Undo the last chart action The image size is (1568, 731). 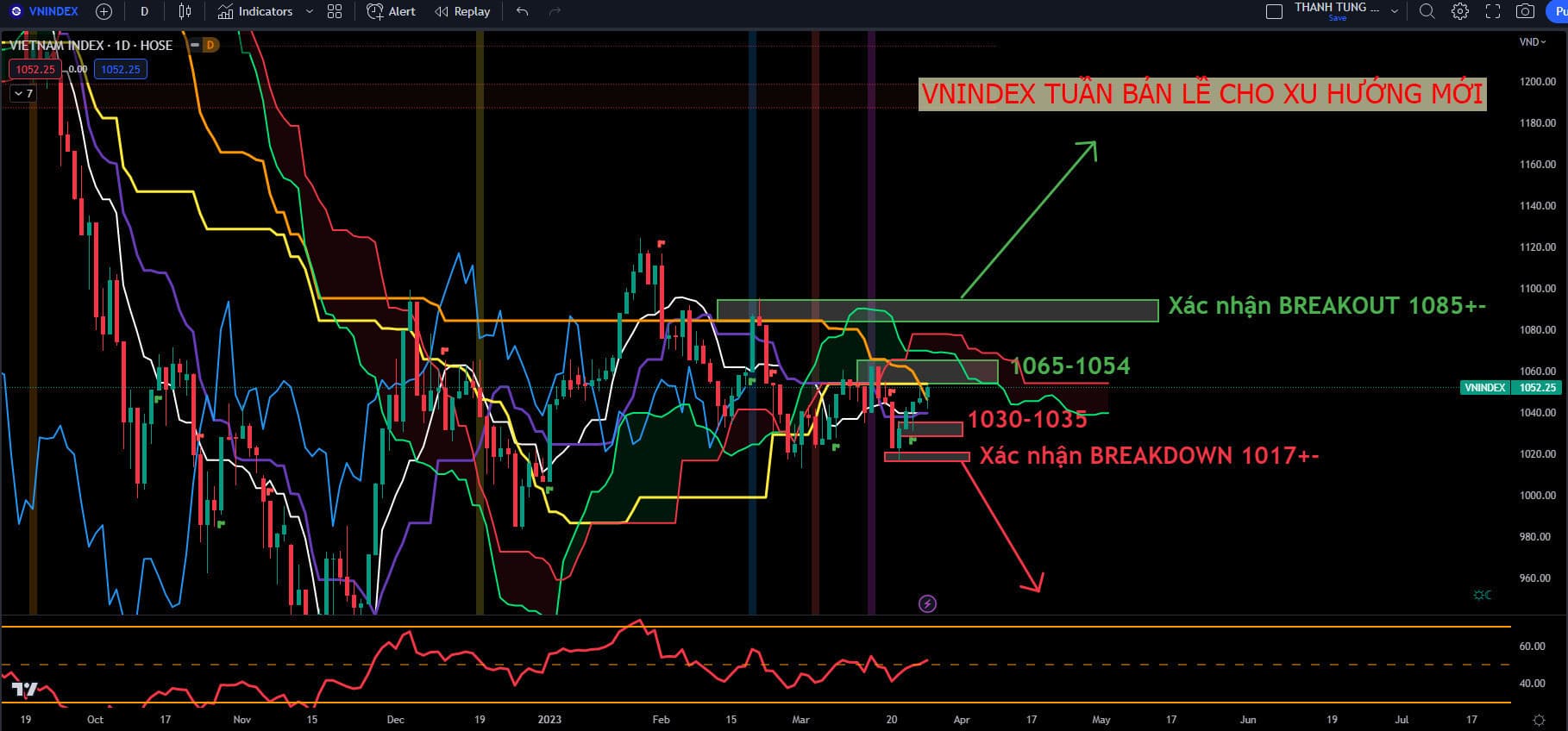tap(522, 11)
